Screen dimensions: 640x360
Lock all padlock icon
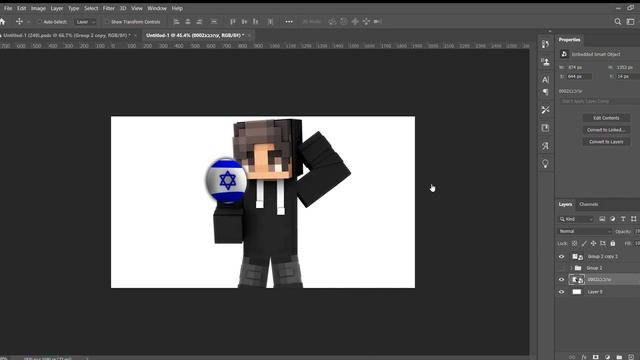pyautogui.click(x=613, y=243)
